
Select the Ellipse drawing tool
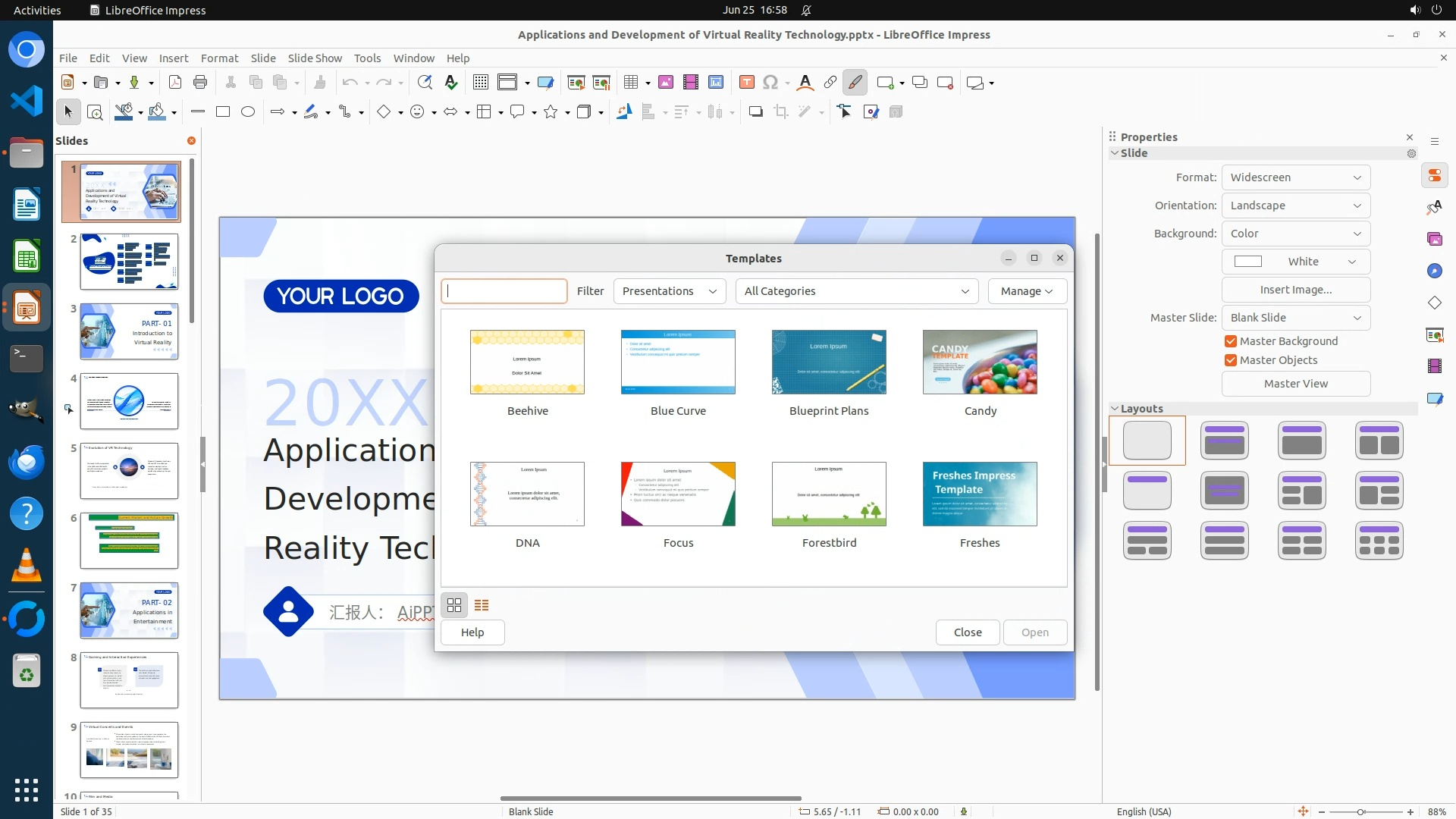point(247,112)
